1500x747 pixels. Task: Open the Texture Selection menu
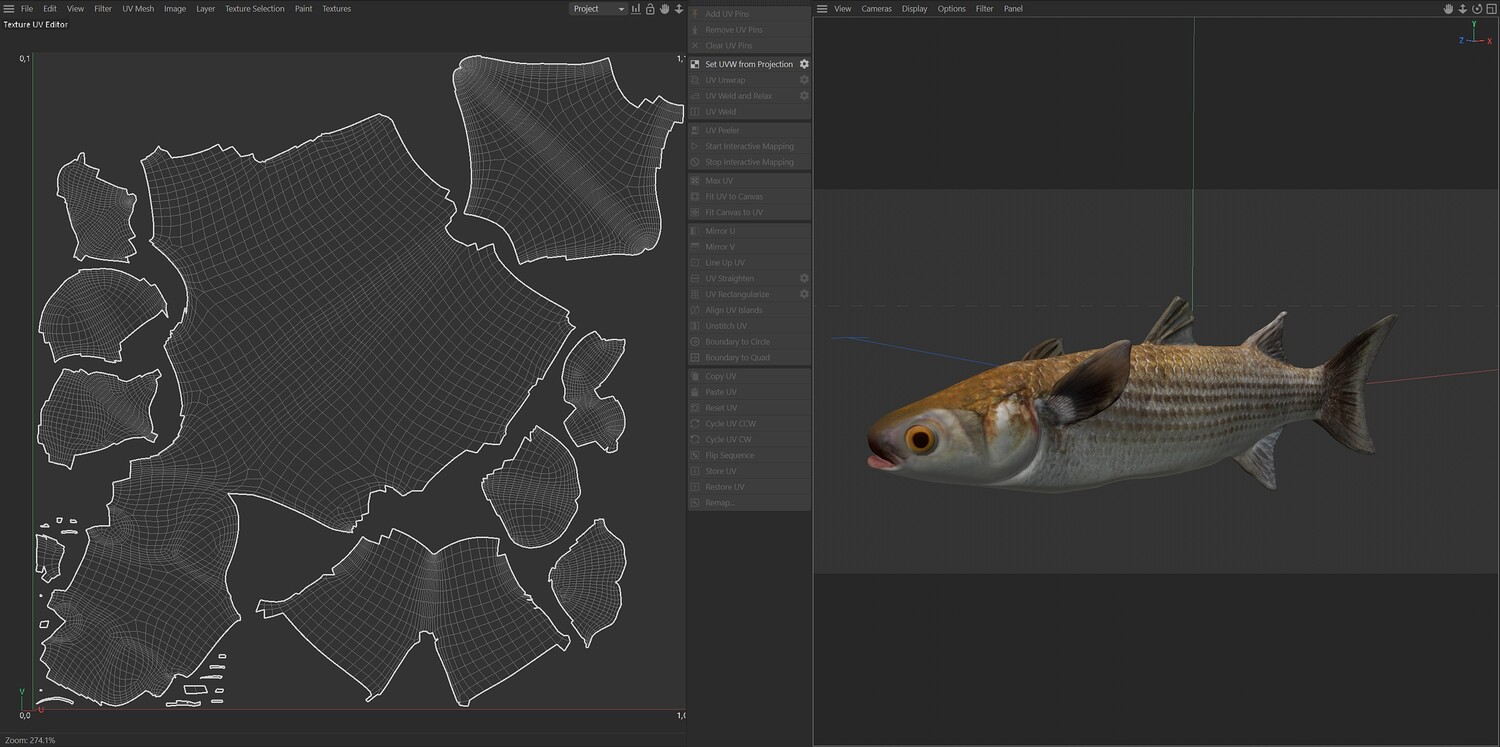[x=254, y=9]
